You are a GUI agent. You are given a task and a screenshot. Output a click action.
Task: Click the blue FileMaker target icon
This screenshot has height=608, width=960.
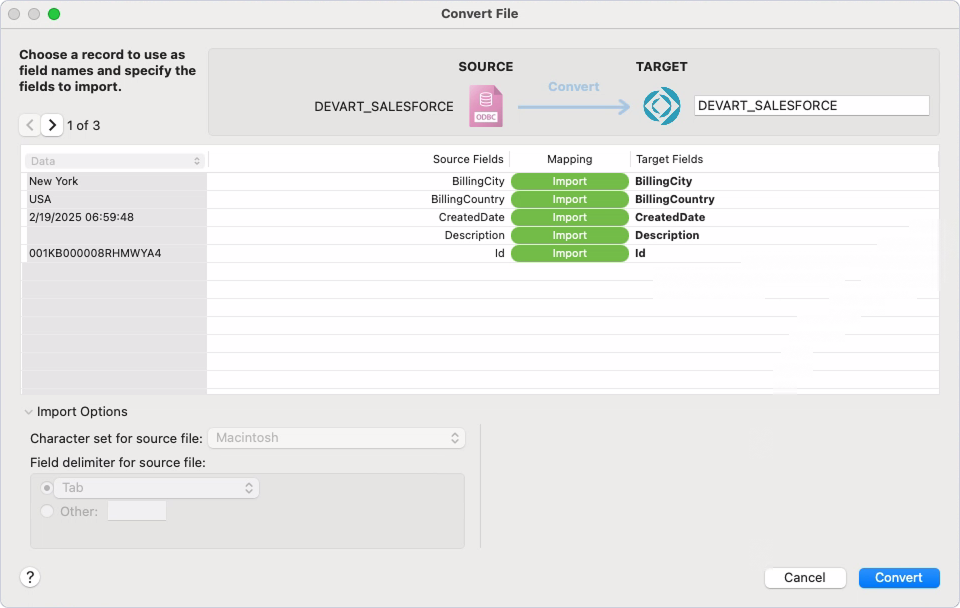coord(661,105)
